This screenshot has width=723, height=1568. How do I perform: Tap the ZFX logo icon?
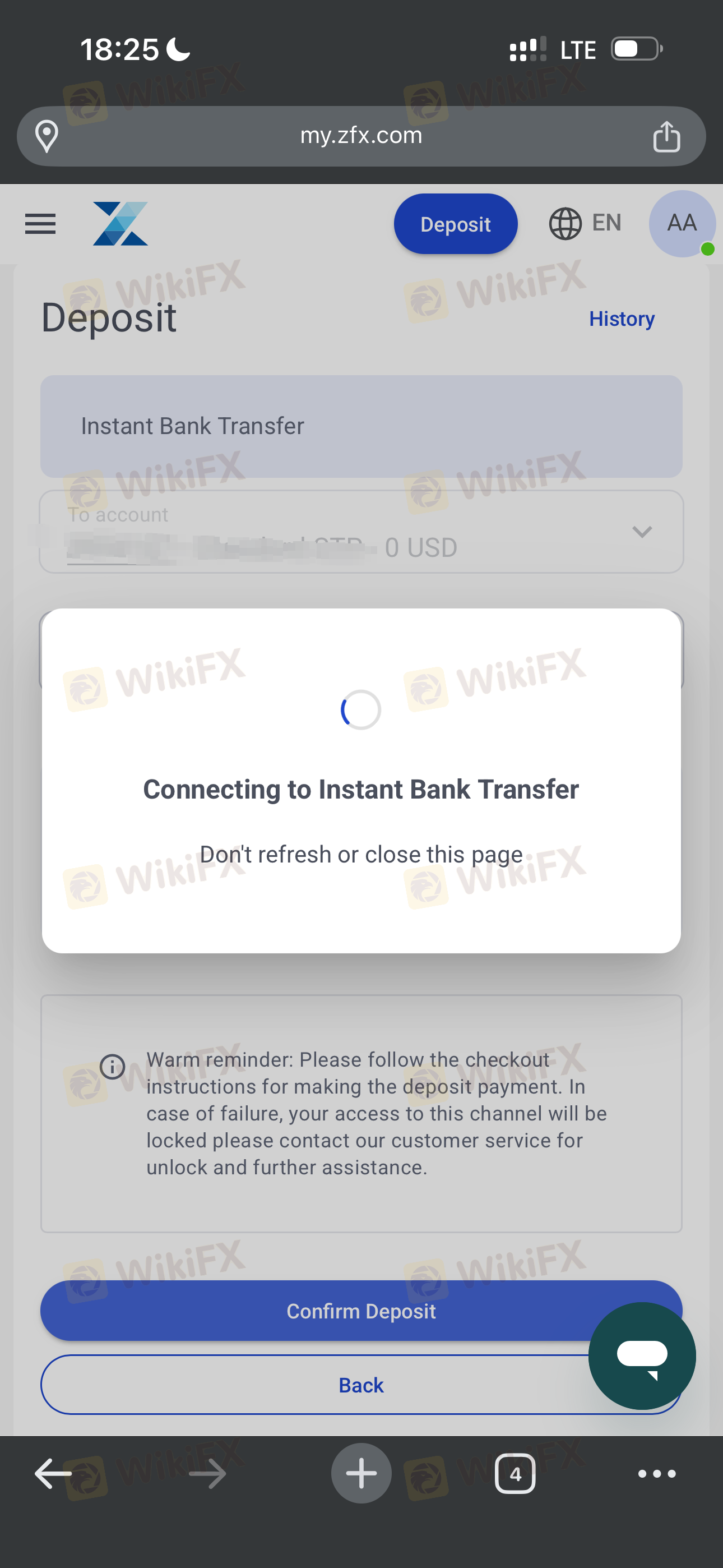point(121,223)
